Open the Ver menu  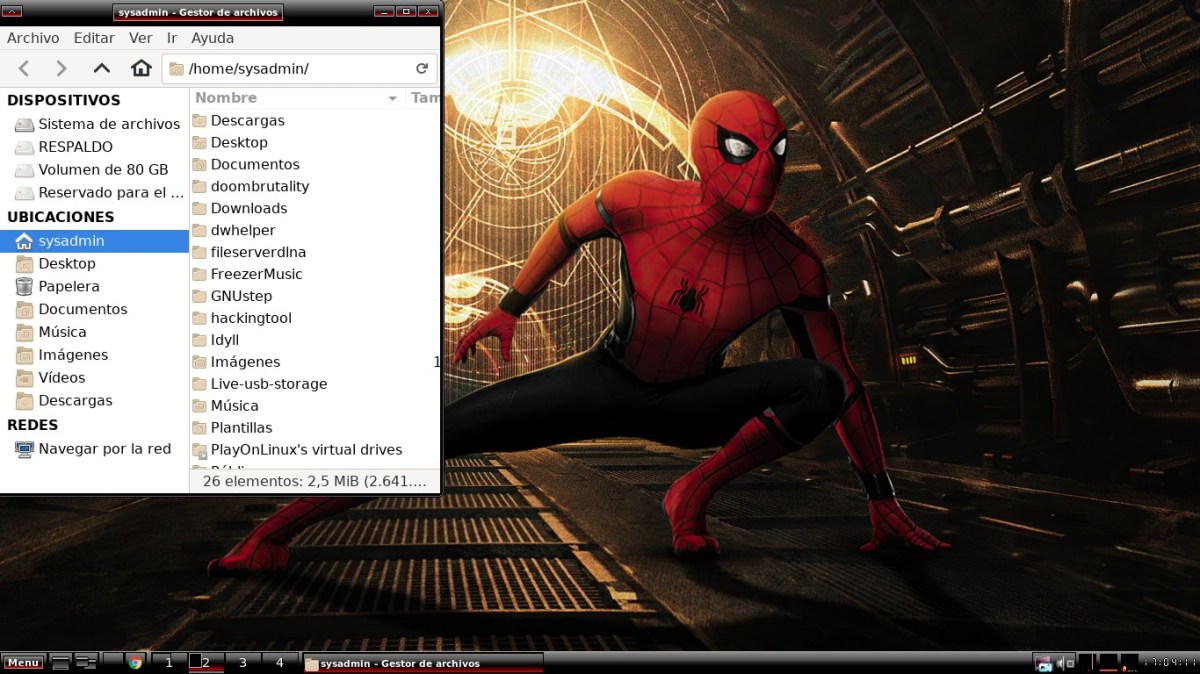click(141, 38)
